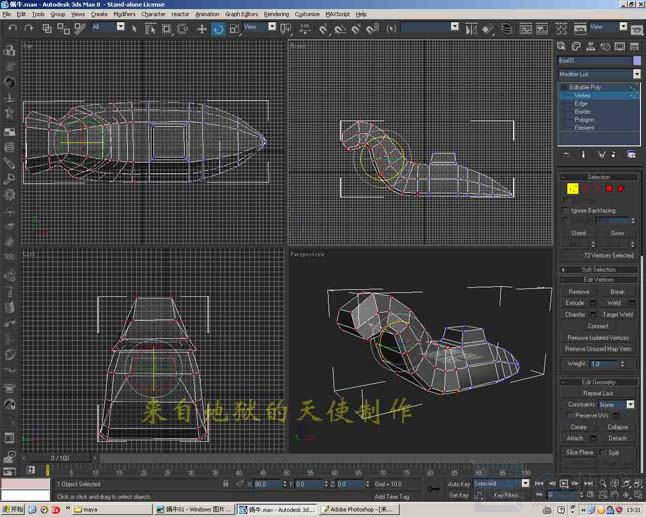This screenshot has width=646, height=517.
Task: Open Adobe Photoshop from taskbar
Action: point(360,510)
